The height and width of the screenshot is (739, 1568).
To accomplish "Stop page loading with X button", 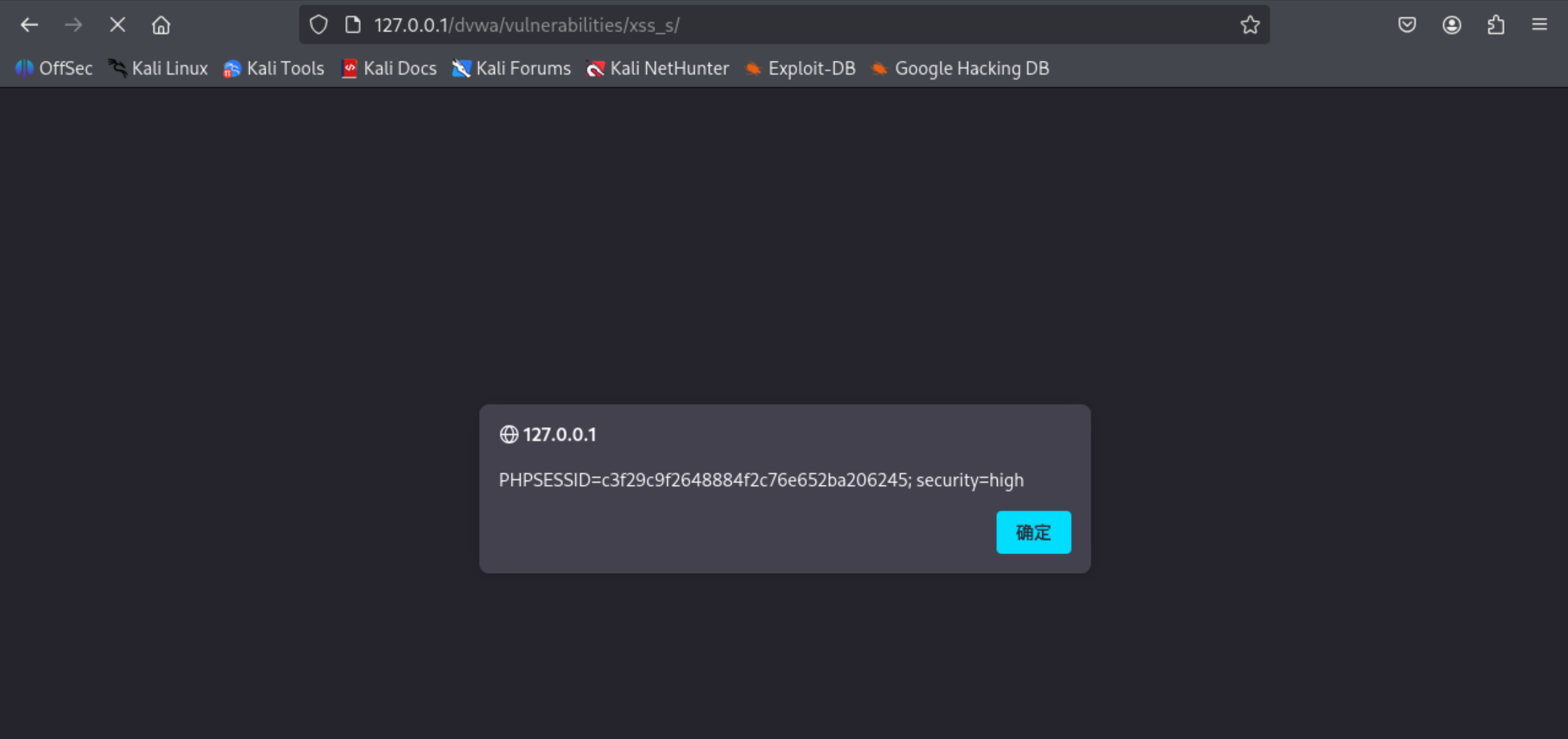I will (x=117, y=25).
